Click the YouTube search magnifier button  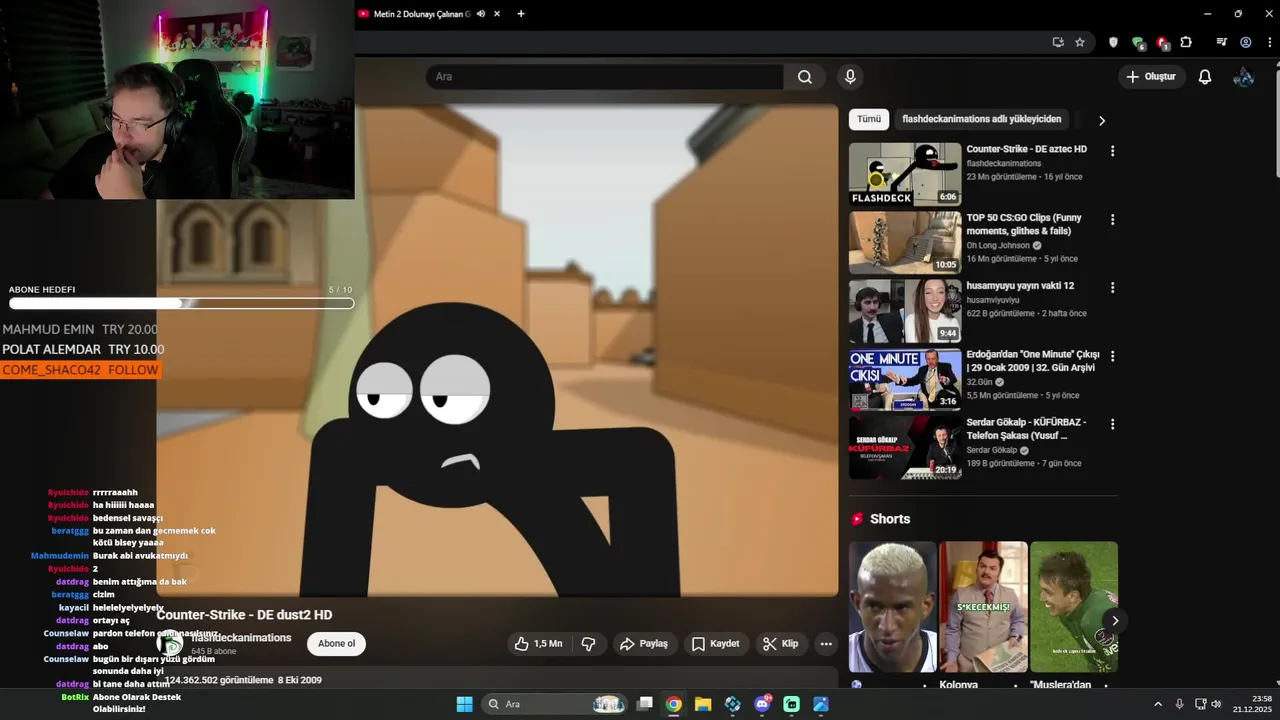[x=805, y=77]
